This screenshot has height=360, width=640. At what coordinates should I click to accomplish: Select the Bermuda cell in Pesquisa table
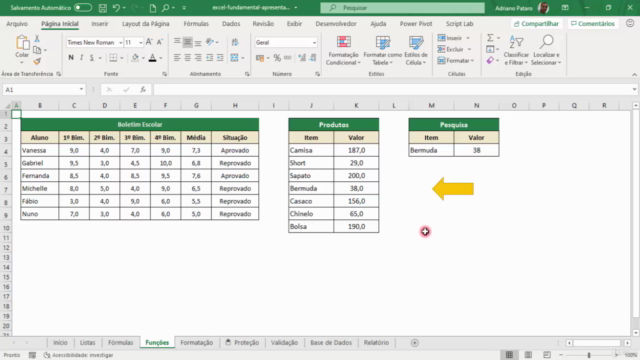pos(431,150)
